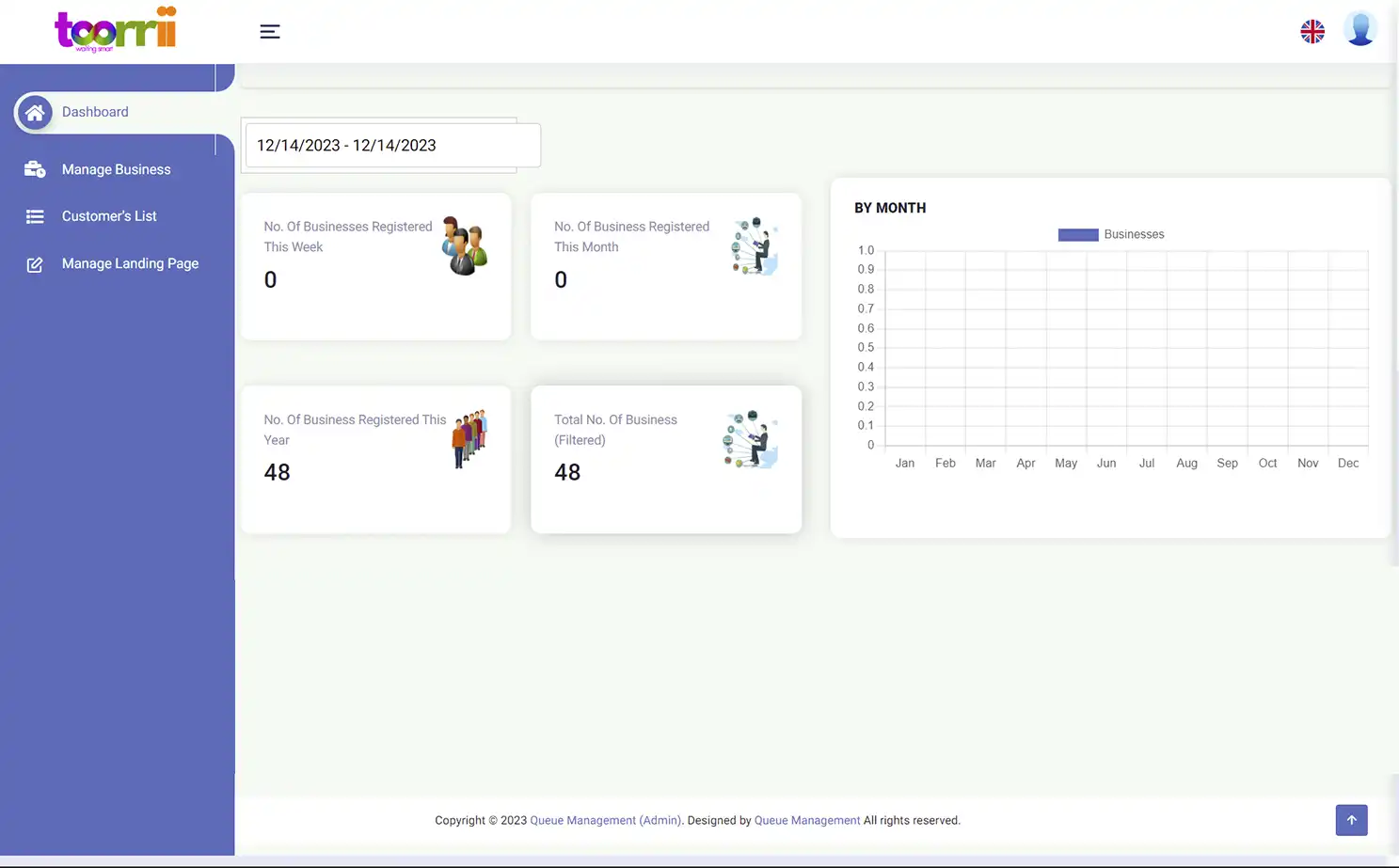The width and height of the screenshot is (1399, 868).
Task: Select the Dashboard menu item
Action: click(95, 112)
